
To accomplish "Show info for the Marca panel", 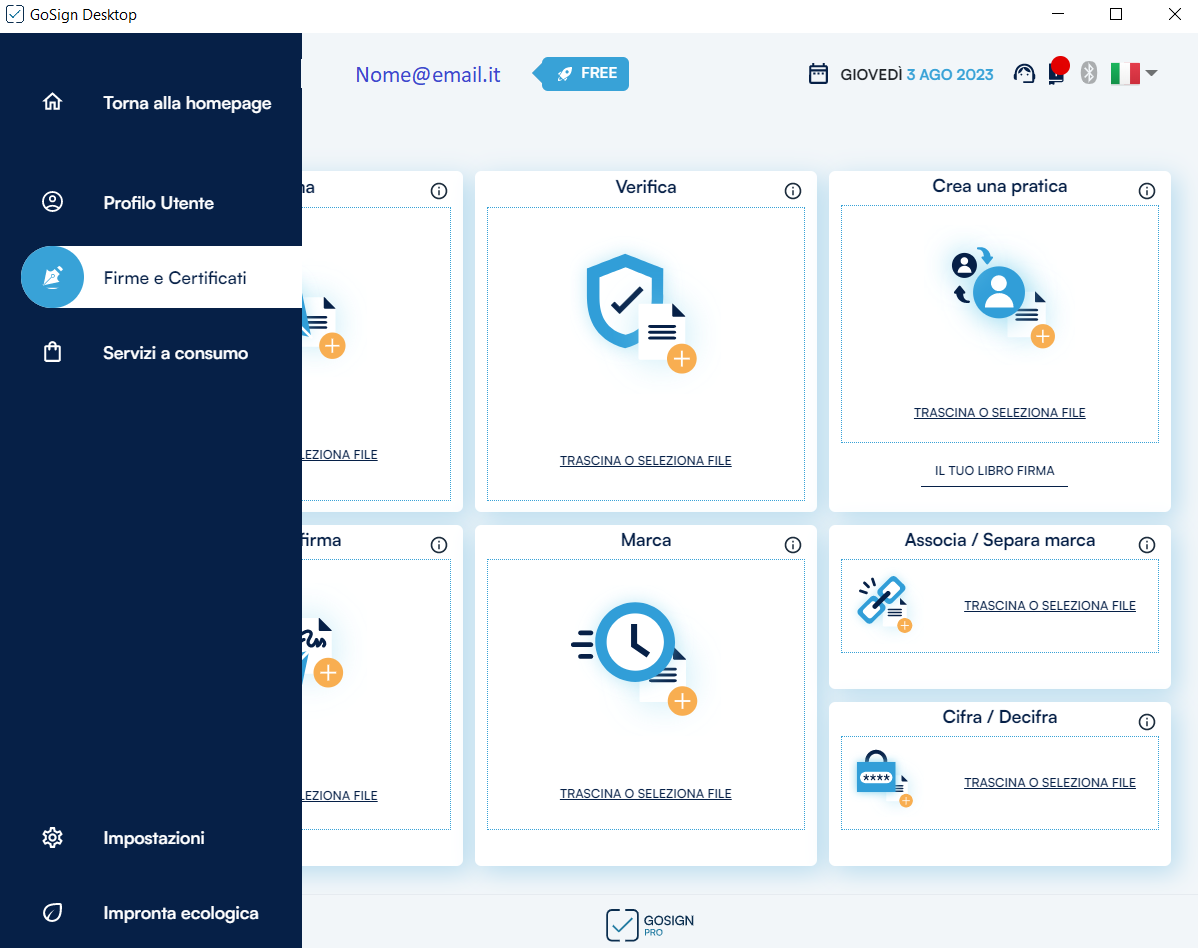I will pyautogui.click(x=793, y=545).
